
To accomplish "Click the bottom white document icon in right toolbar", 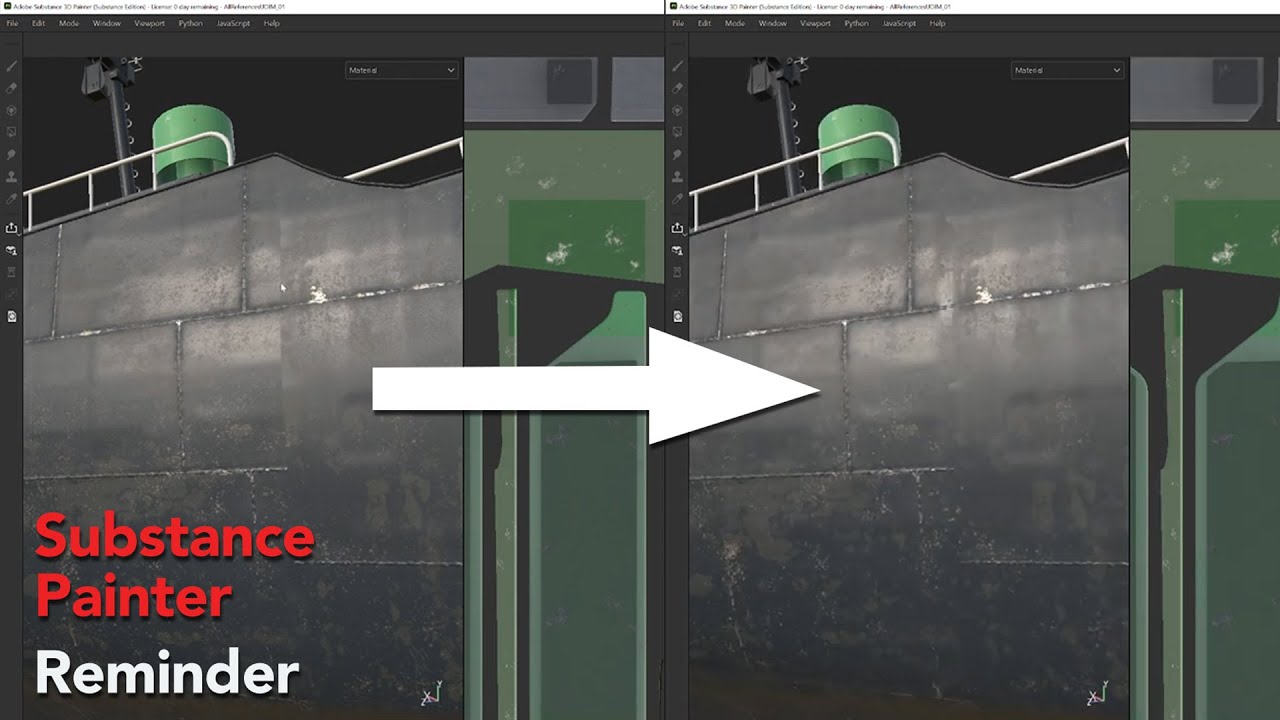I will coord(678,316).
